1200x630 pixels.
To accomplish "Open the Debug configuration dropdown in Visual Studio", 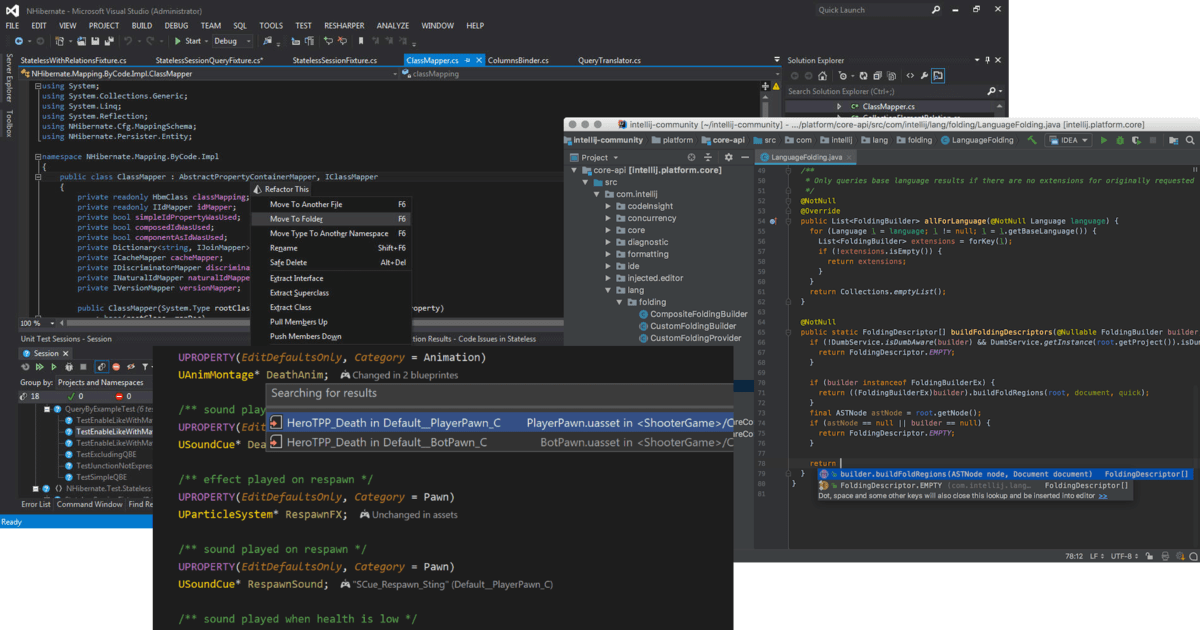I will [x=232, y=41].
